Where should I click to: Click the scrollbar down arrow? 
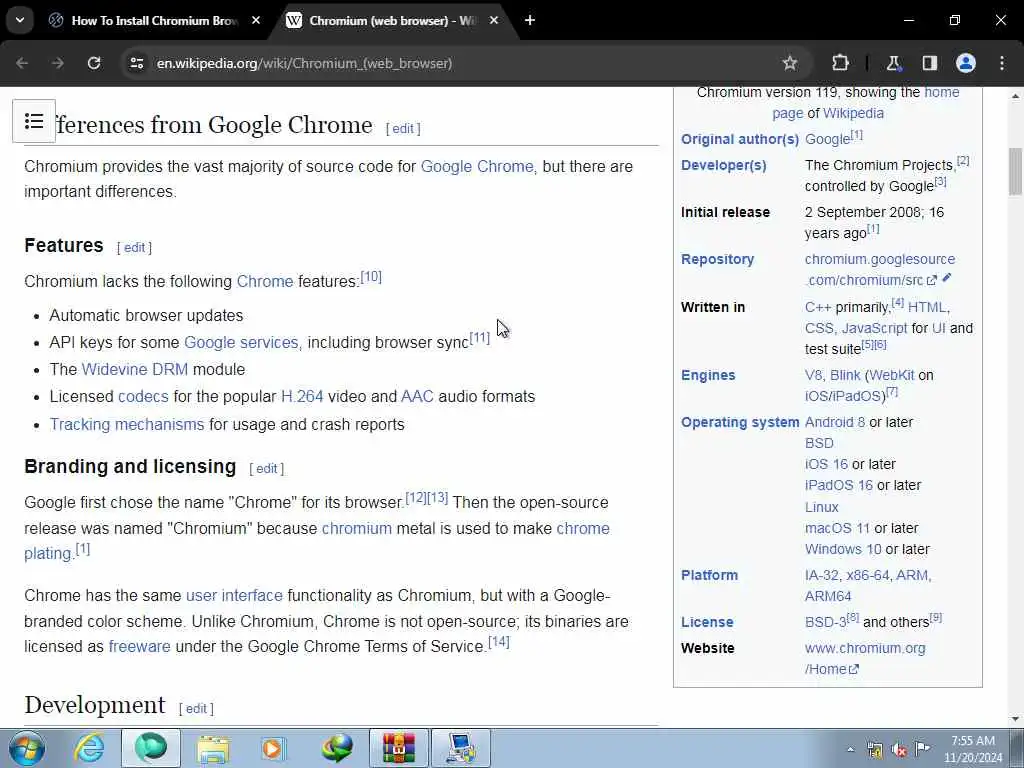(x=1015, y=719)
